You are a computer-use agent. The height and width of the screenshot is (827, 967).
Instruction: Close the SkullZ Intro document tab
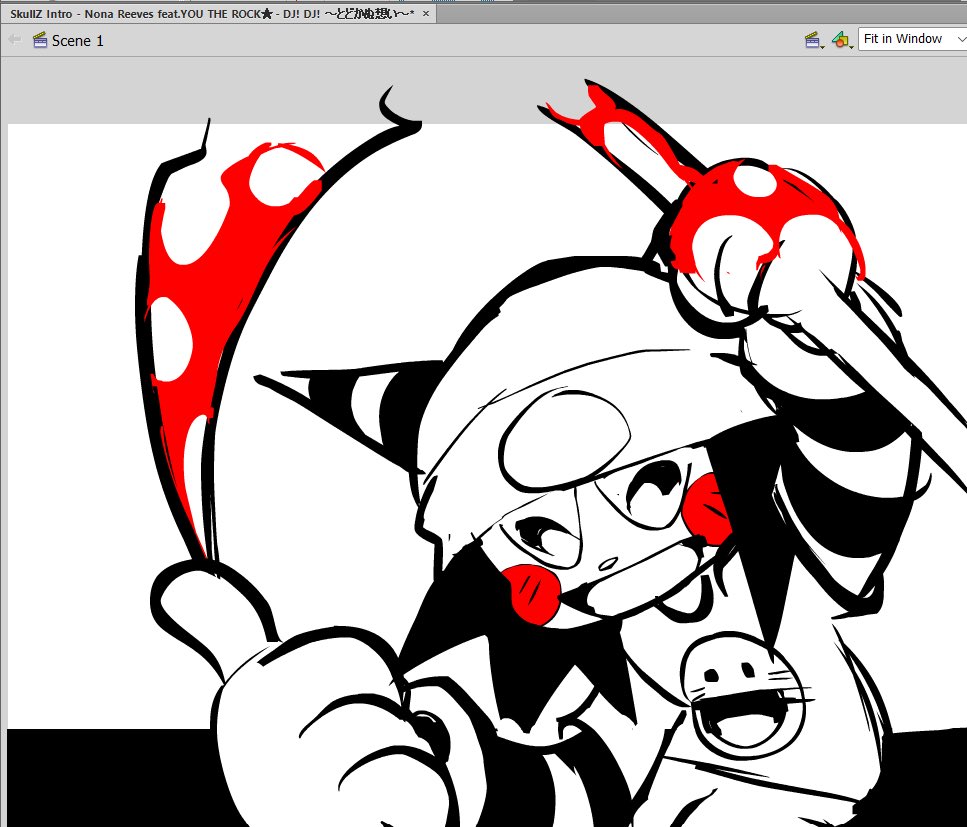[x=426, y=14]
